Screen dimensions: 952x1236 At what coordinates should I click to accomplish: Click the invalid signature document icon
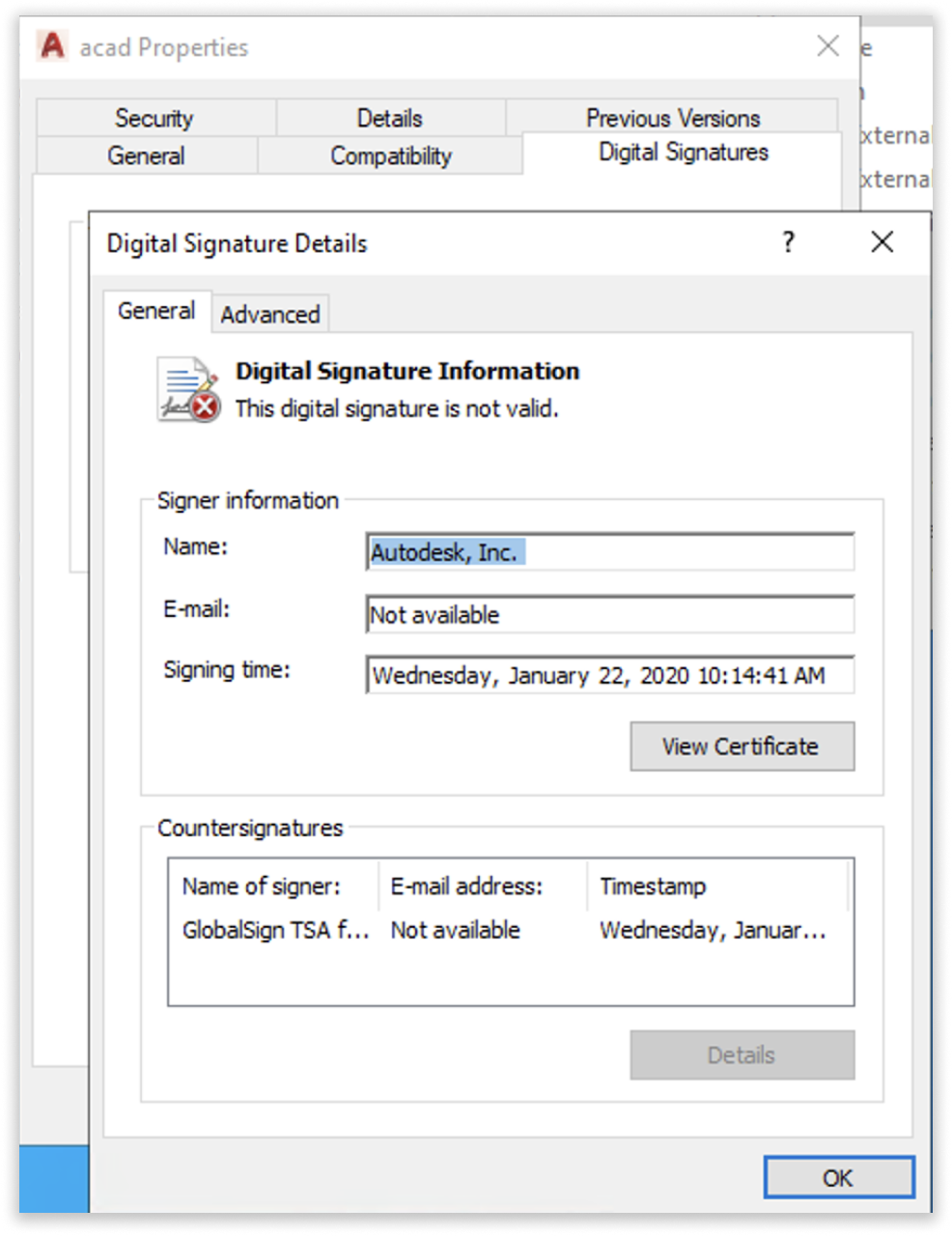[x=188, y=390]
